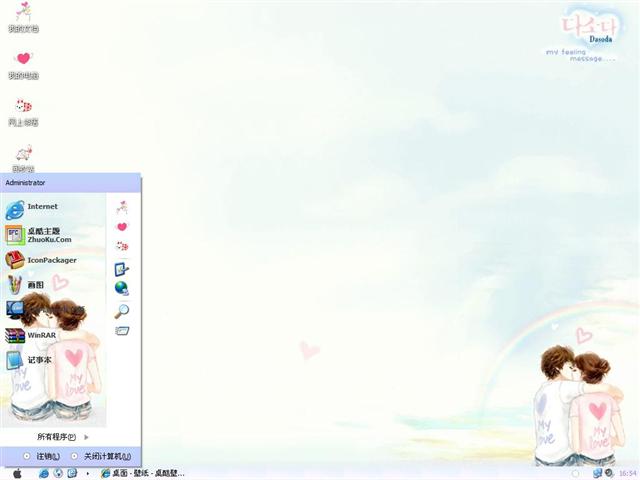Open the My Documents desktop icon
This screenshot has height=480, width=640.
click(23, 17)
